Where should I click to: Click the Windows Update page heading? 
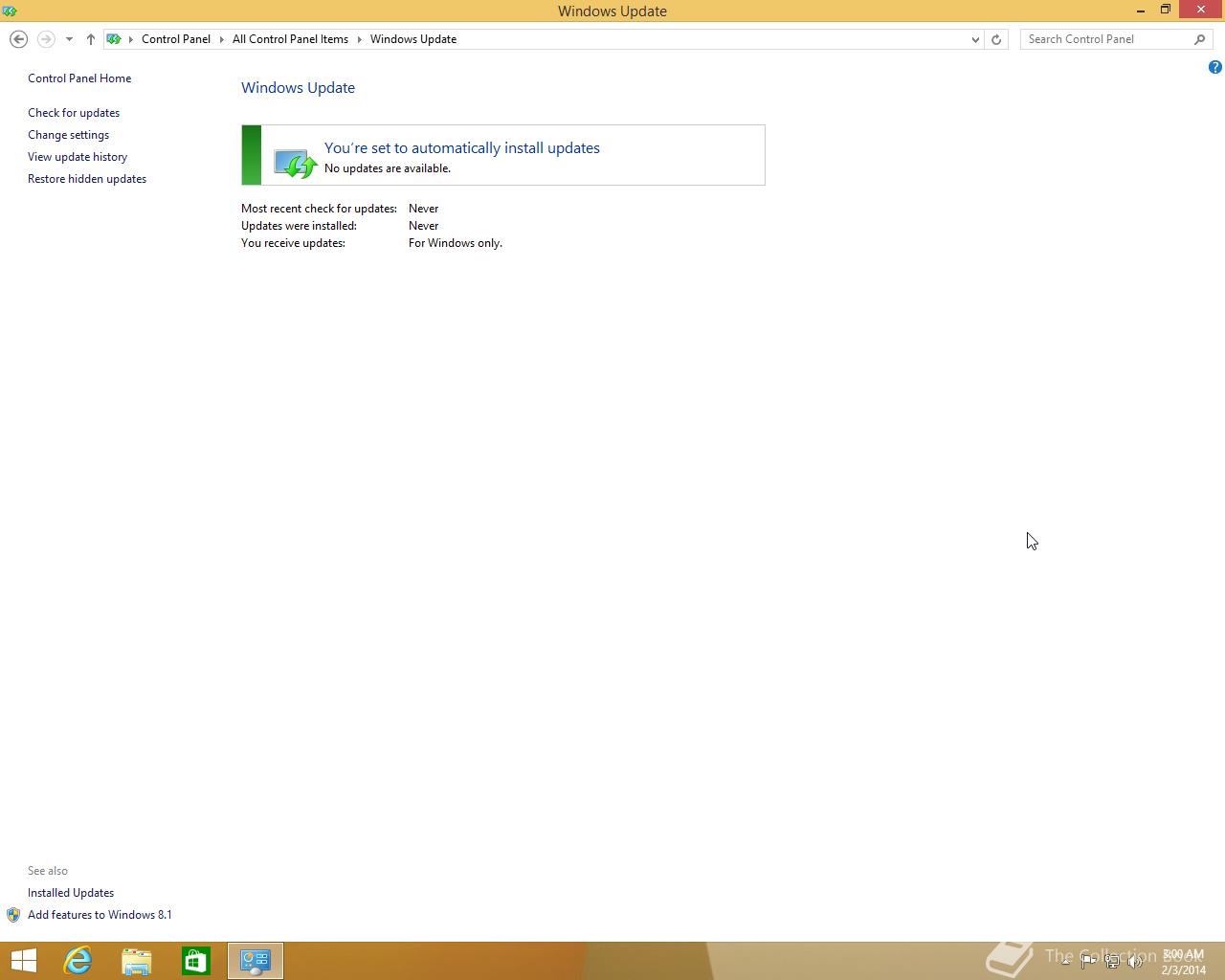(298, 88)
